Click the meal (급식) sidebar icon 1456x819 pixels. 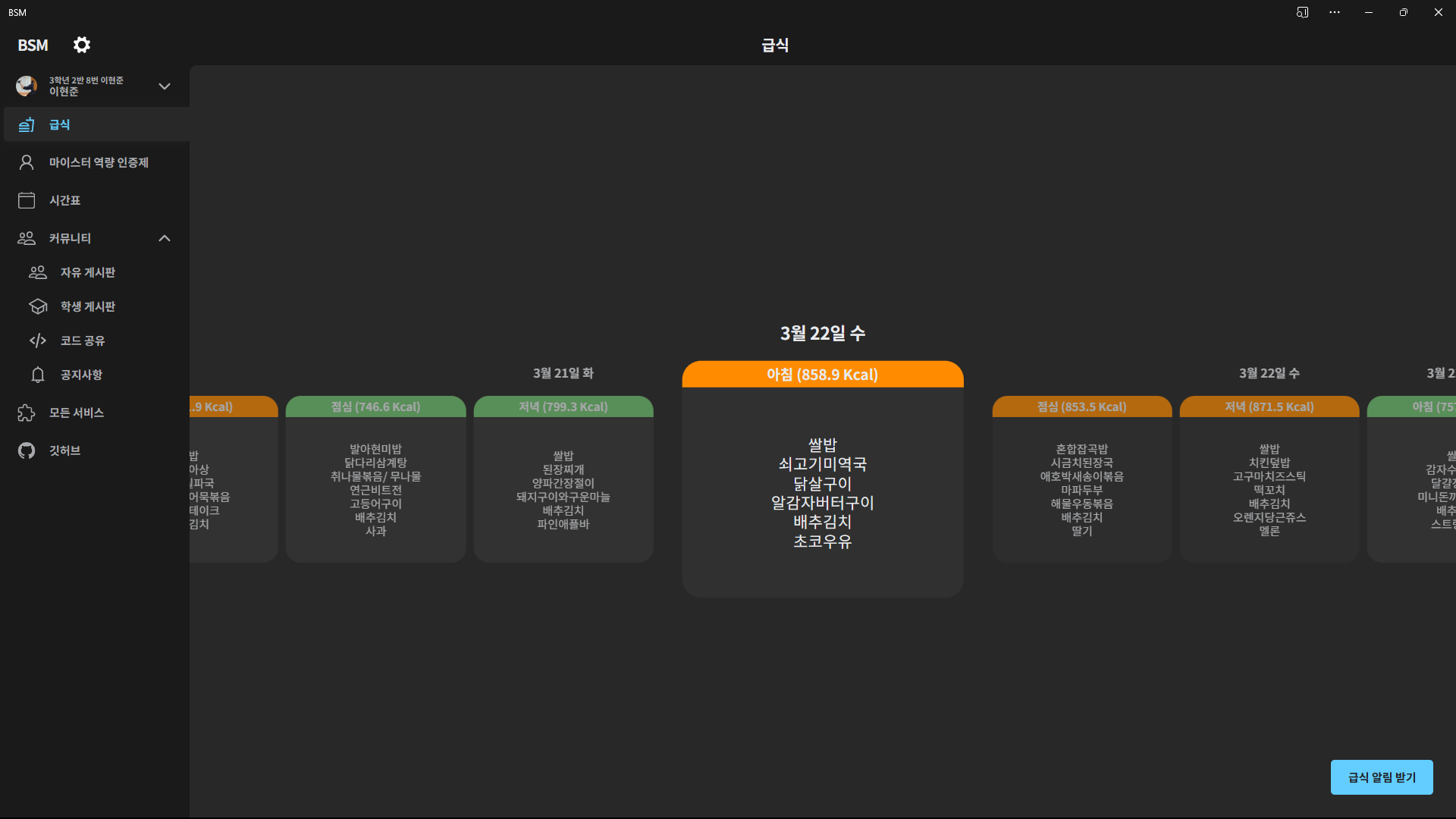(x=27, y=124)
